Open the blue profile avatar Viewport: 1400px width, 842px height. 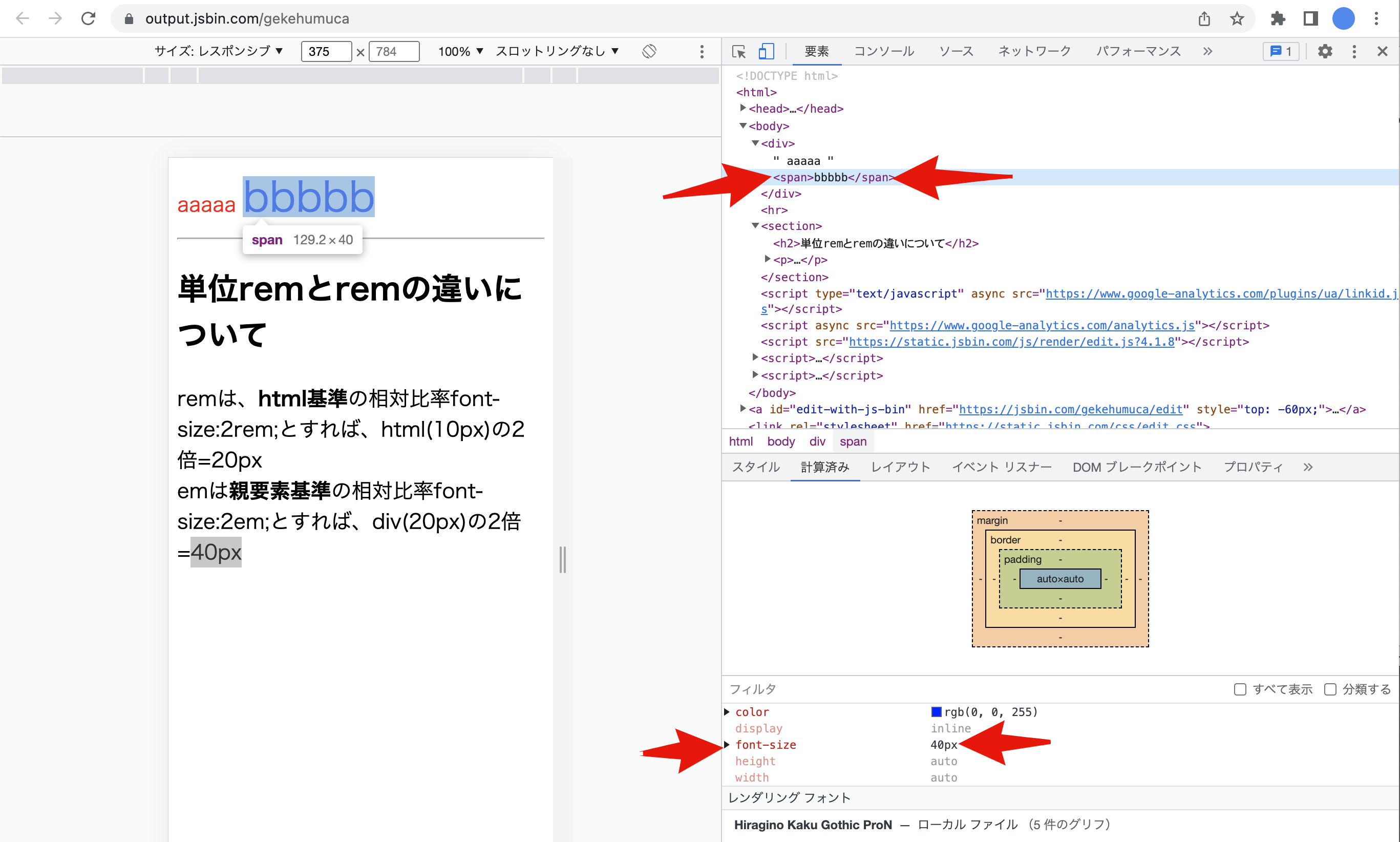click(x=1343, y=19)
